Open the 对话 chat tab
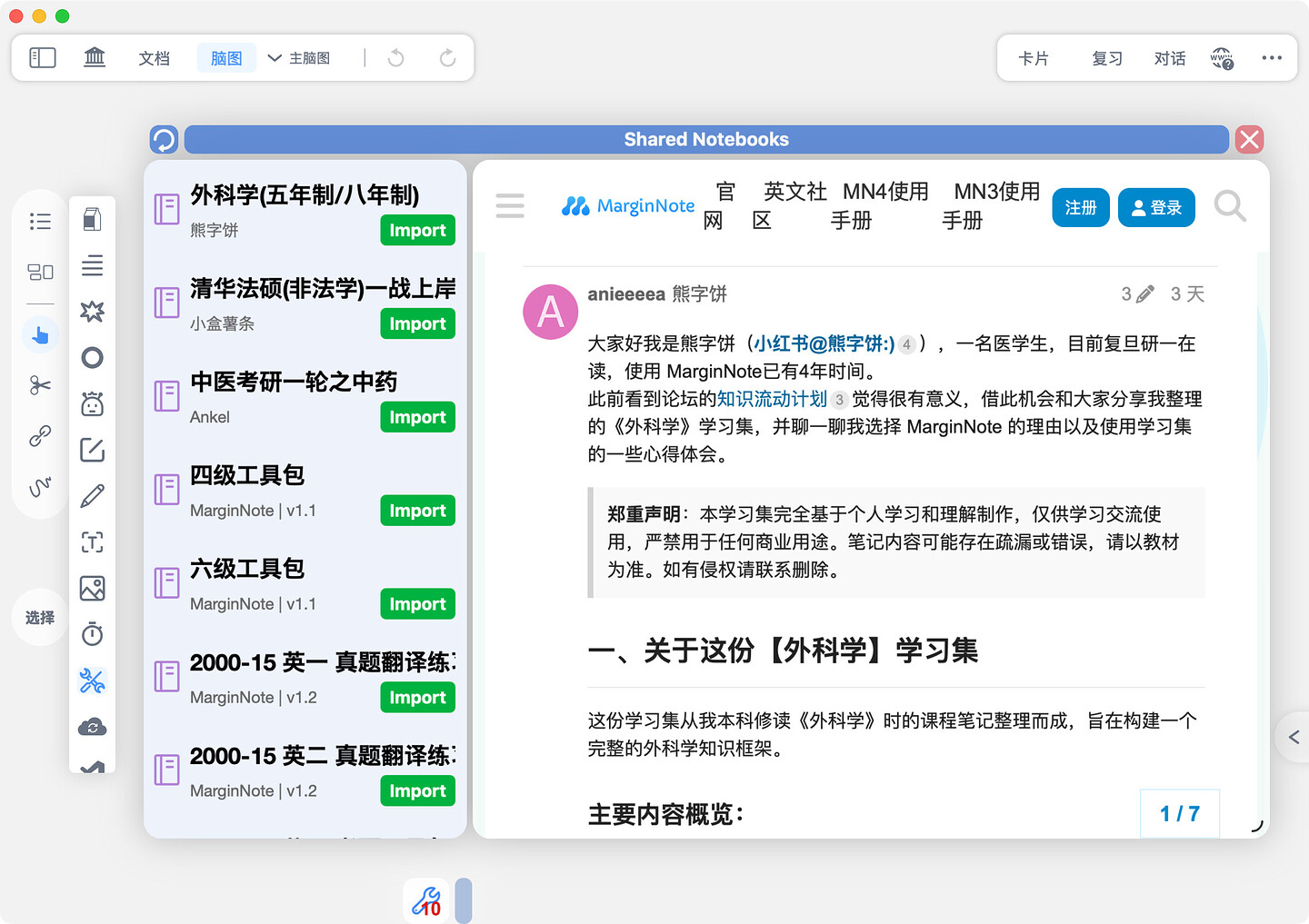1309x924 pixels. 1170,58
